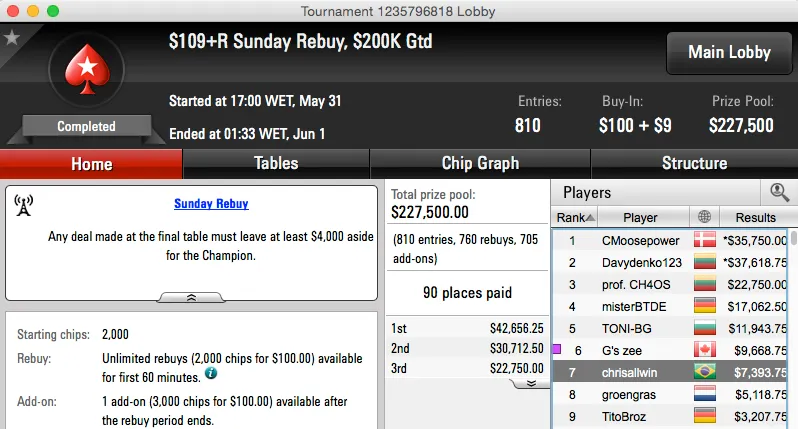Search players with the magnifier icon
Screen dimensions: 798x429
[x=779, y=192]
